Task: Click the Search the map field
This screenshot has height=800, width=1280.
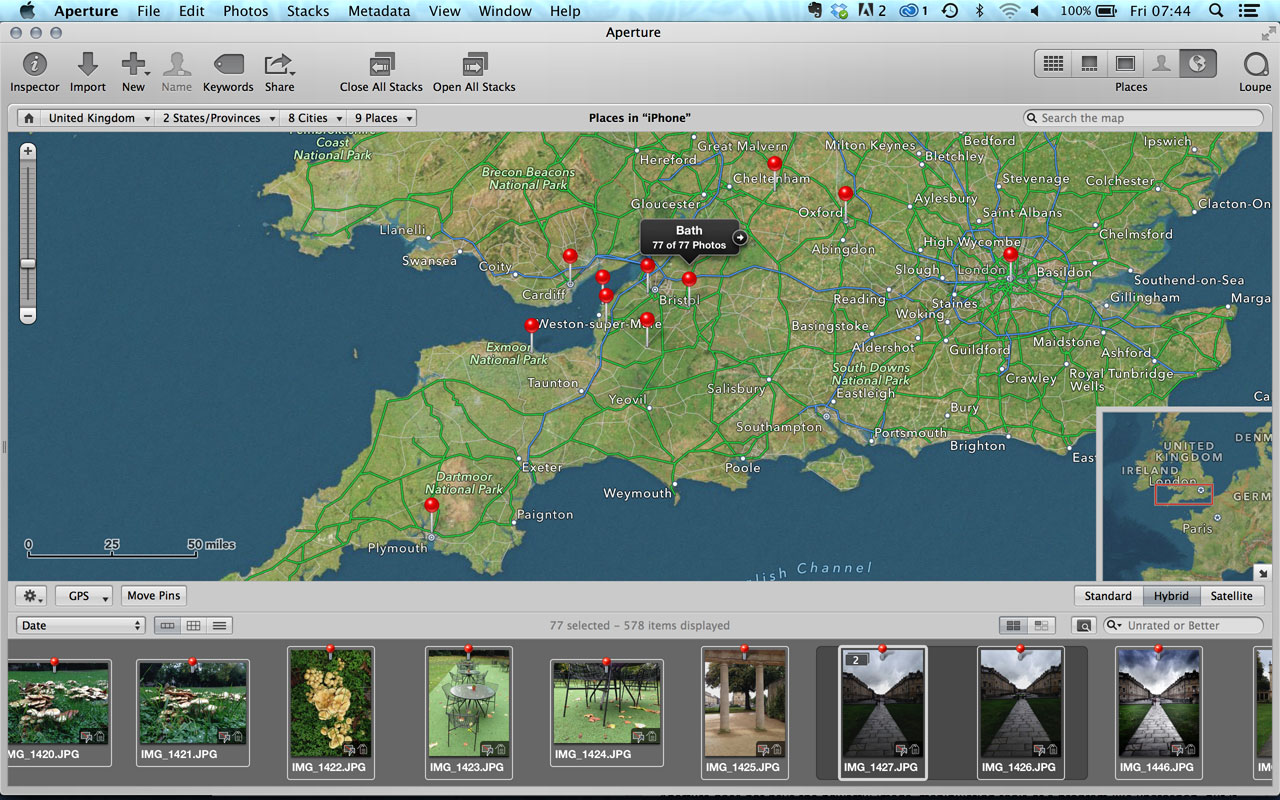Action: coord(1143,118)
